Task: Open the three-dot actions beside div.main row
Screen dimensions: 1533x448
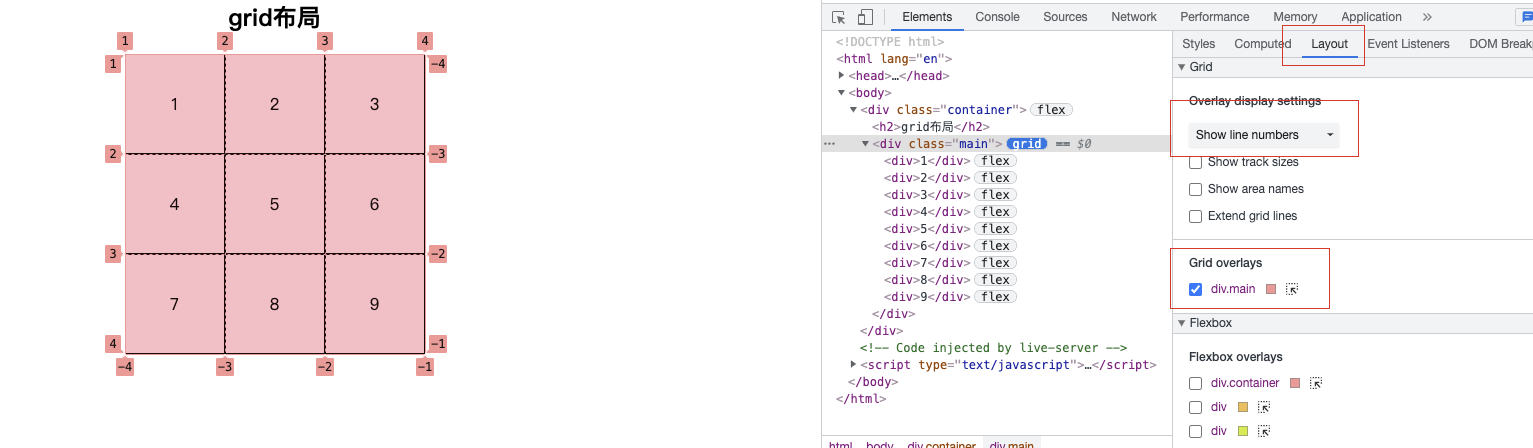Action: click(829, 144)
